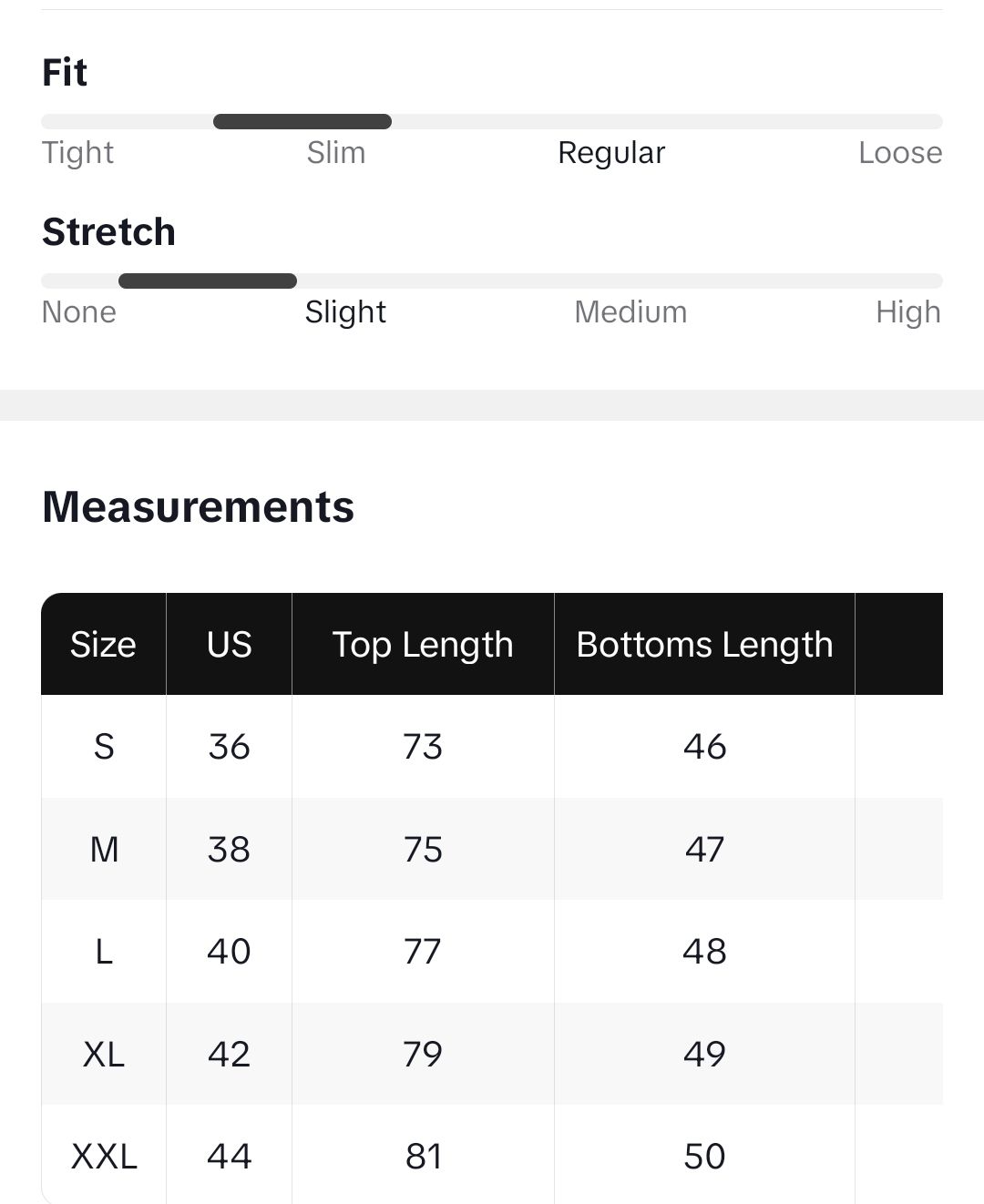
Task: Click the Stretch slider dark indicator
Action: click(208, 281)
